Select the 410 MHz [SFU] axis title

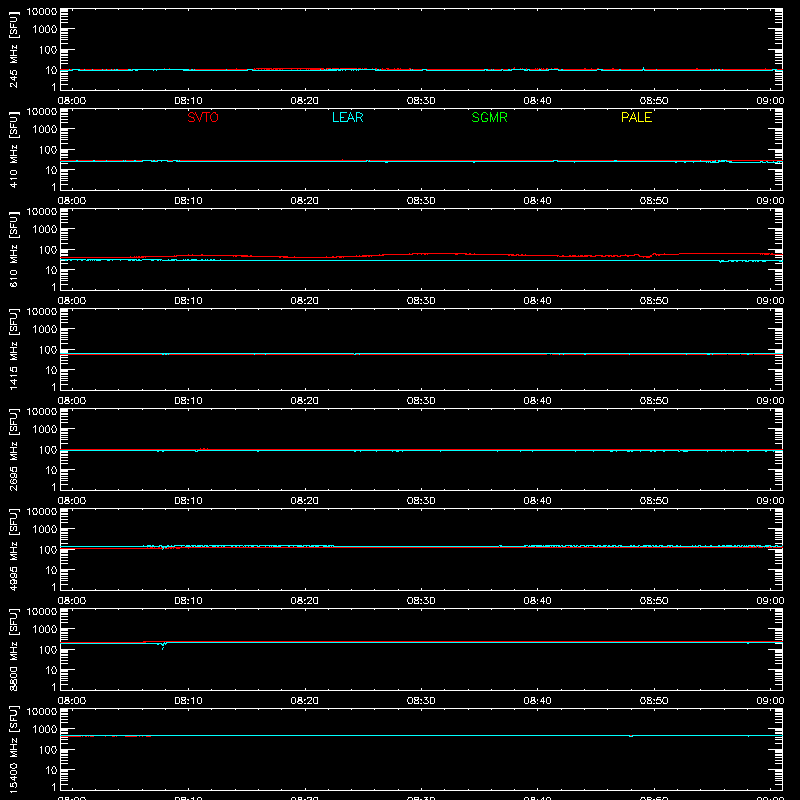point(14,149)
